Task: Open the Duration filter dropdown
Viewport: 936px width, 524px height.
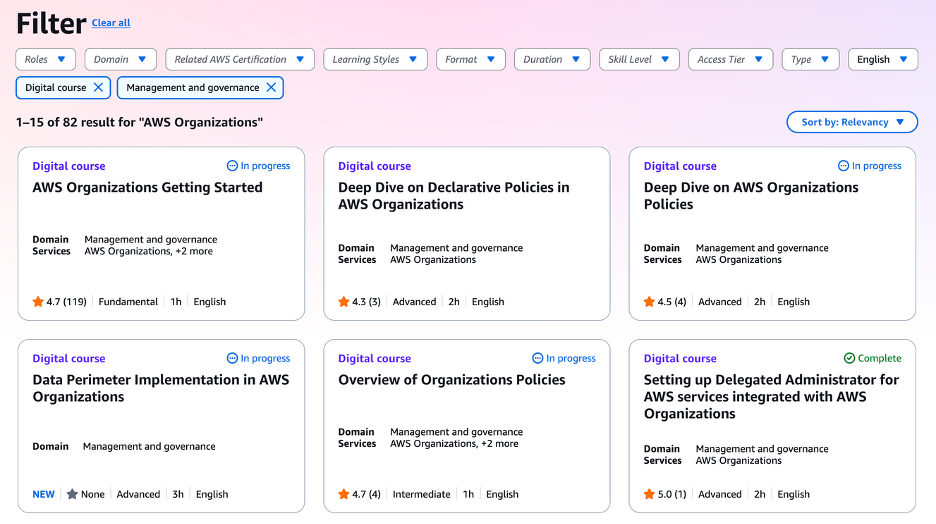Action: 552,60
